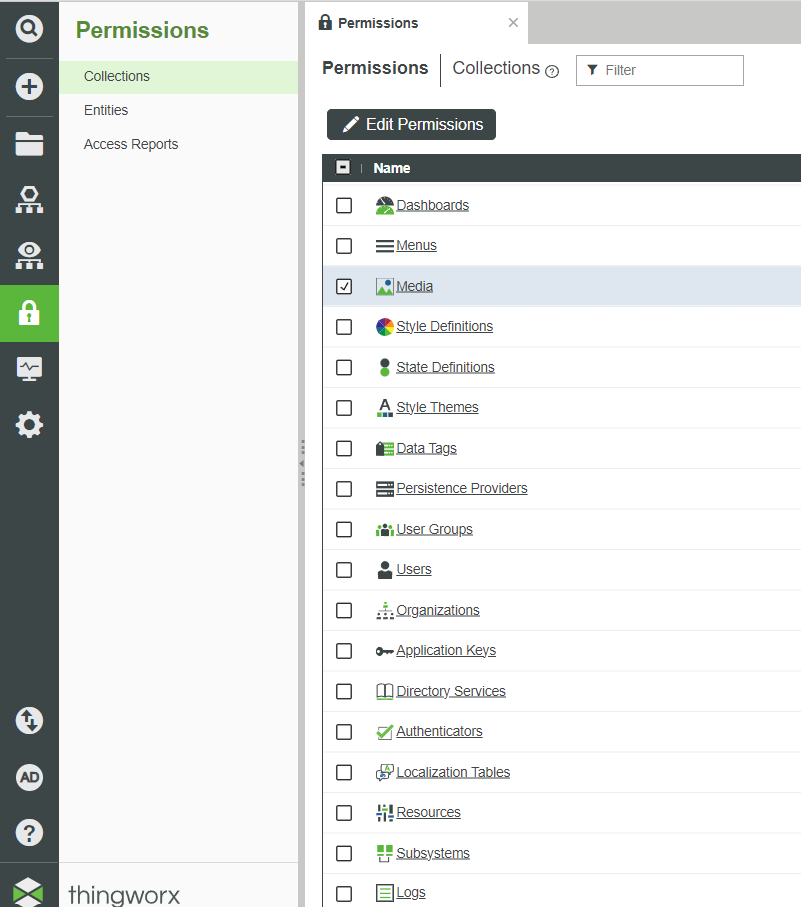
Task: Check the Dashboards checkbox
Action: pos(344,205)
